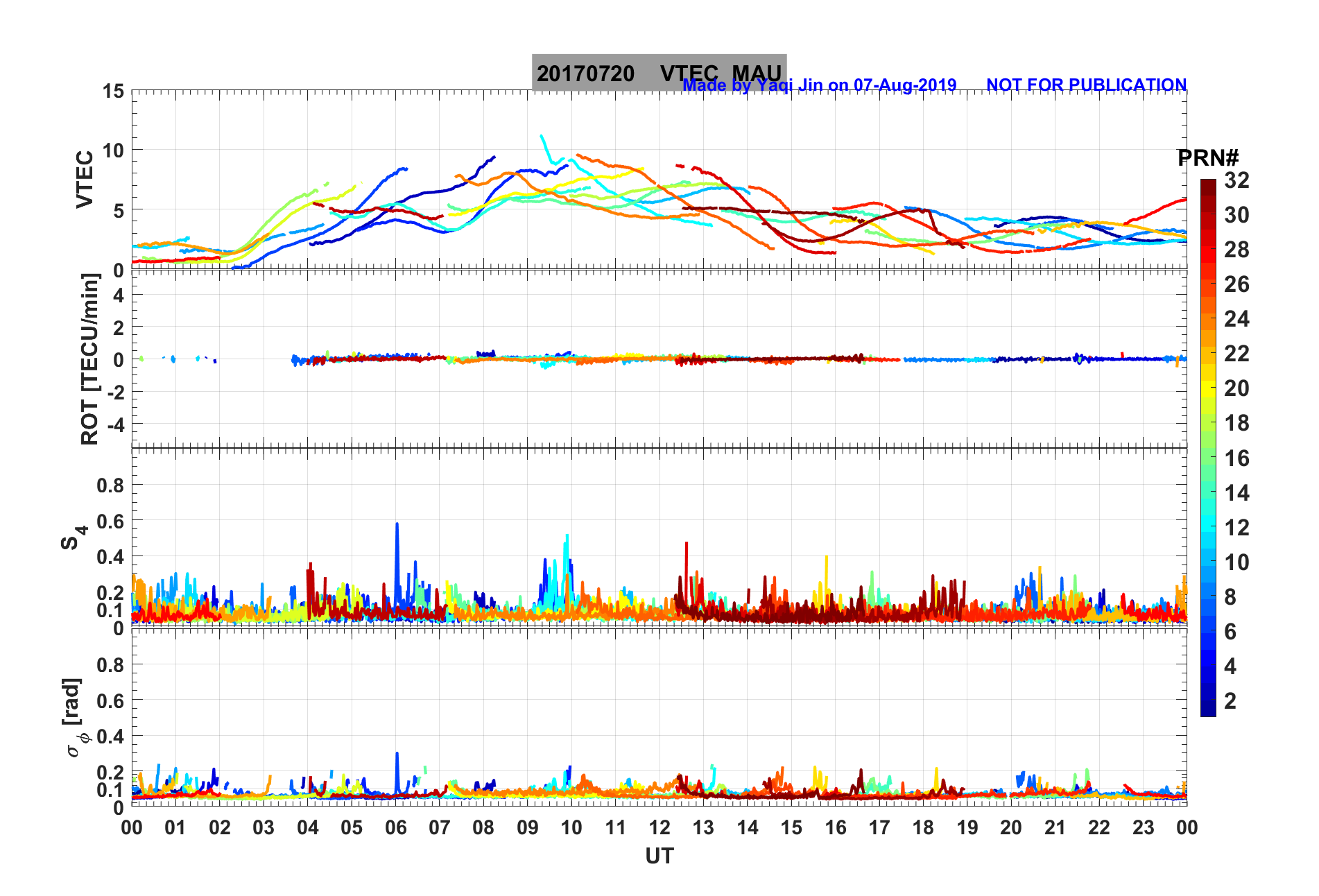Click the plot title '20170720 VTEC MAU'
1319x896 pixels.
click(659, 73)
